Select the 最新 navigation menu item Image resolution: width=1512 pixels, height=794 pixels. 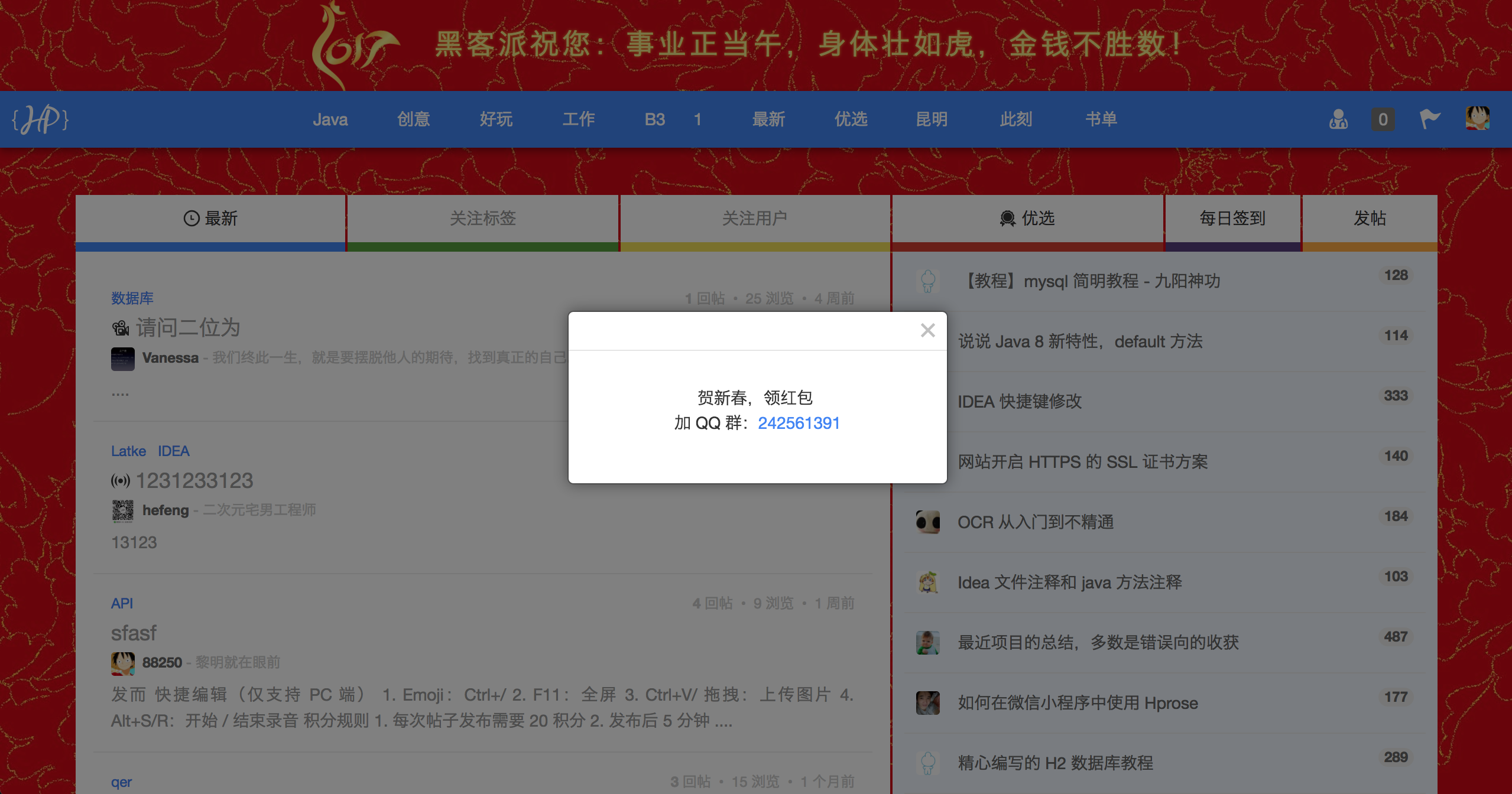coord(768,119)
